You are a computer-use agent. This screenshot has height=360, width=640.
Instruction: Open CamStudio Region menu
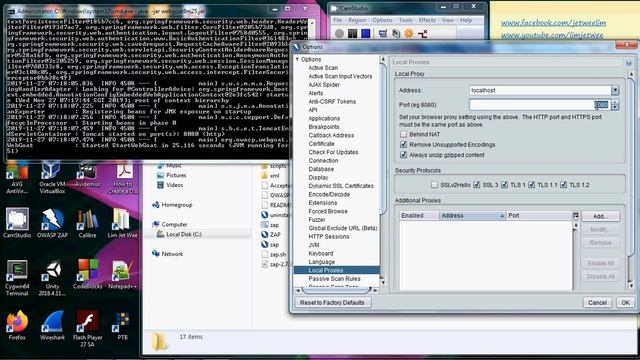pos(357,20)
